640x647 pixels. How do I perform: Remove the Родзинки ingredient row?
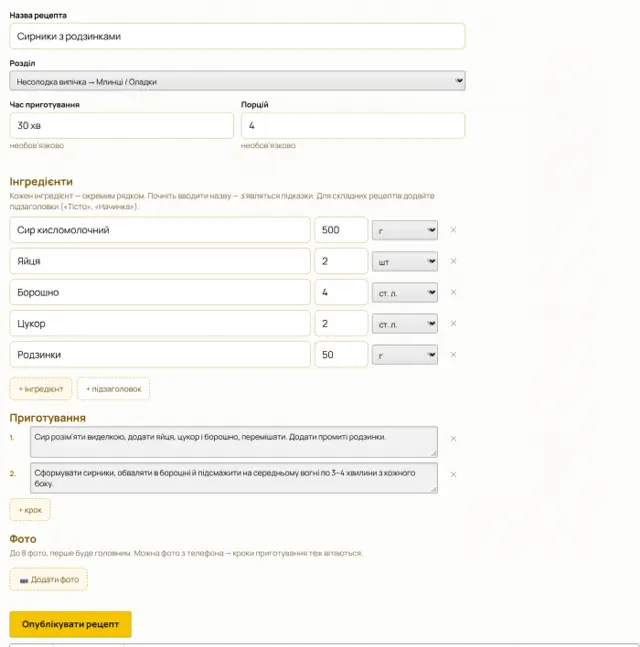tap(453, 355)
